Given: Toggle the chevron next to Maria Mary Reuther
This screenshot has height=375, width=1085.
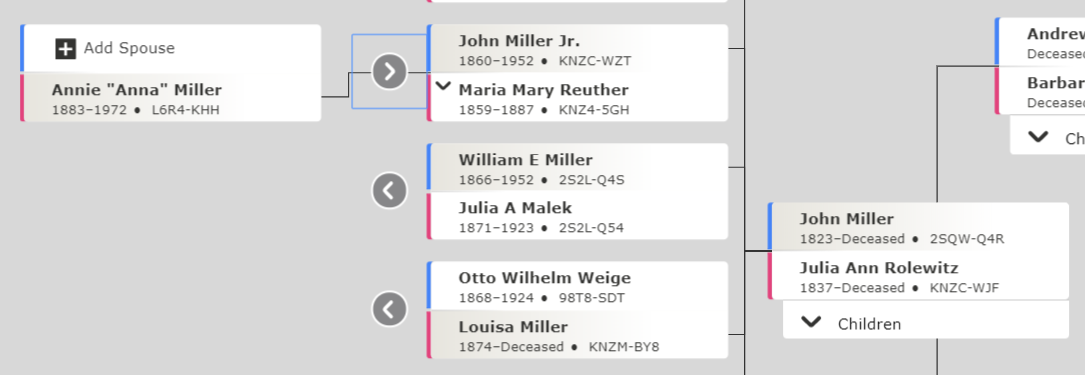Looking at the screenshot, I should [444, 87].
